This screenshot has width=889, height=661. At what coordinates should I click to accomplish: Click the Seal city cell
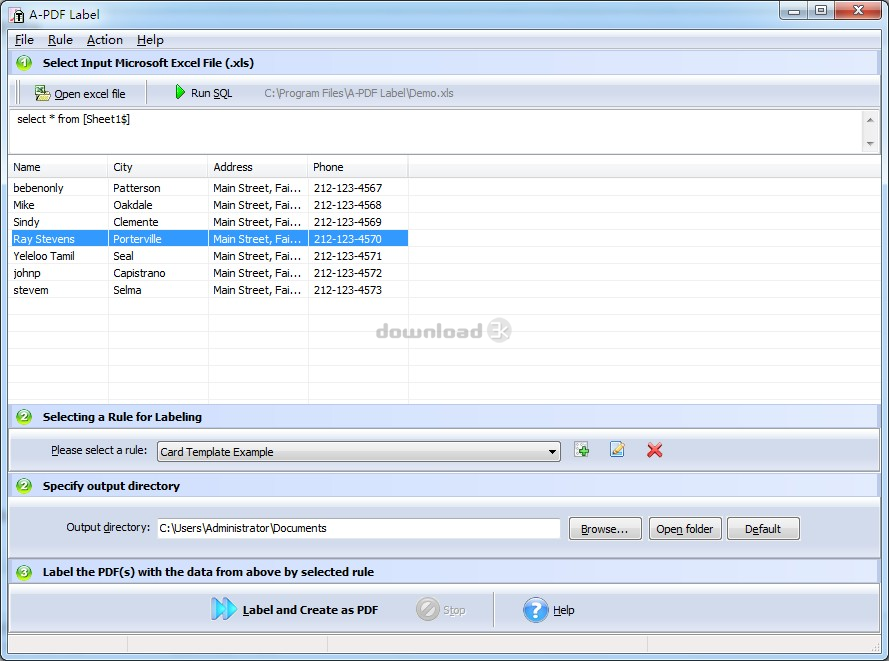pos(123,256)
